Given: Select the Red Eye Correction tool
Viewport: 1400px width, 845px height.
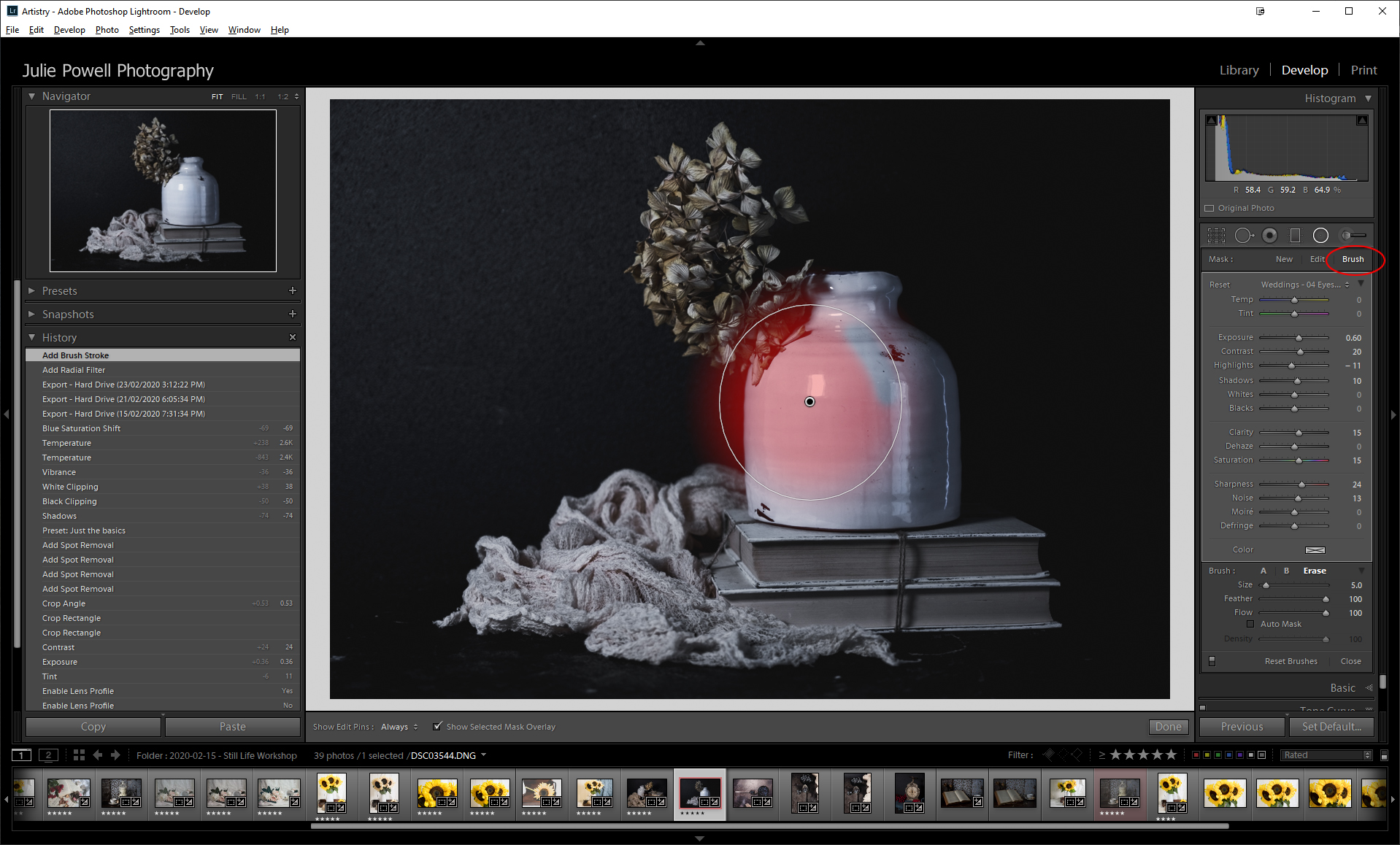Looking at the screenshot, I should [x=1270, y=236].
